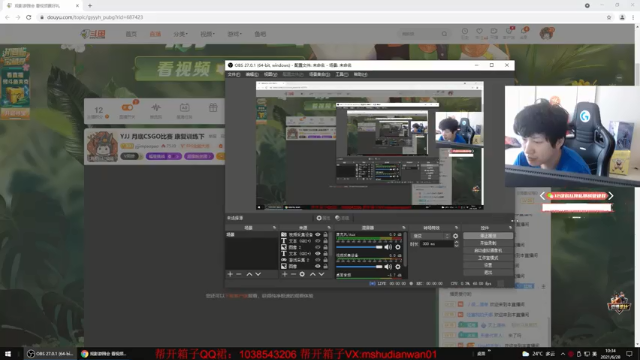Click 开始录制 in OBS Controls
The width and height of the screenshot is (640, 360).
488,243
